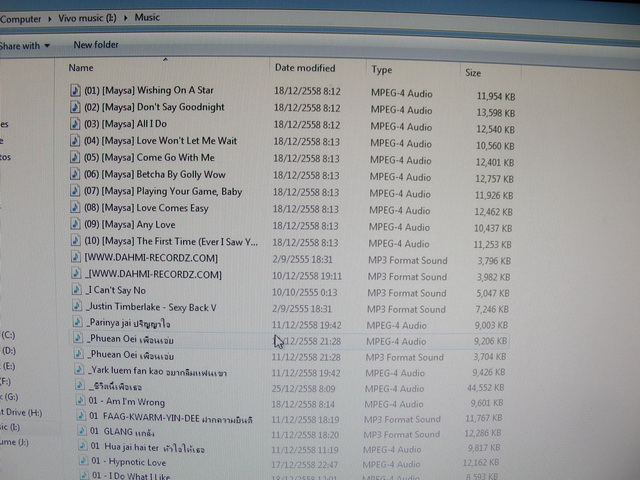Click the icon of _[WWW.DAHMI-RECORDZ.COM] file
The width and height of the screenshot is (640, 480).
[x=76, y=273]
